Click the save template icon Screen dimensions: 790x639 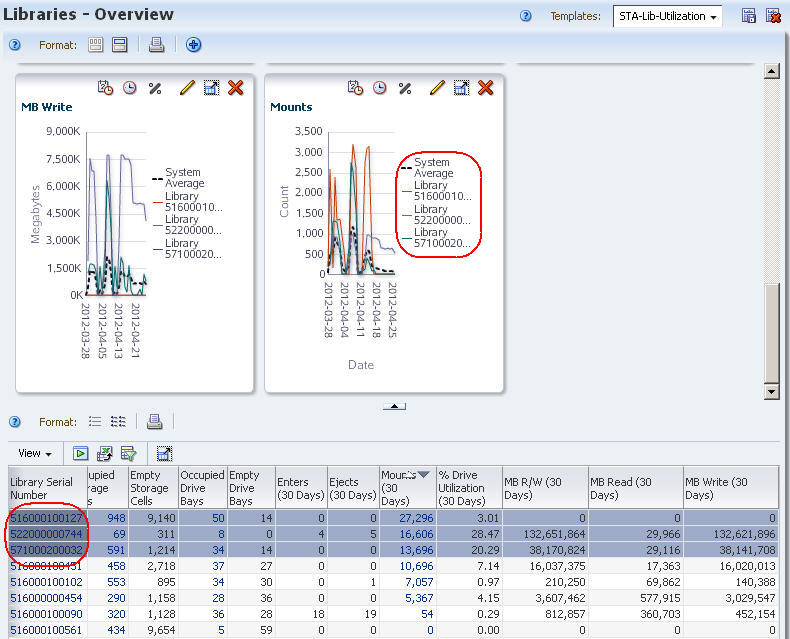tap(748, 16)
